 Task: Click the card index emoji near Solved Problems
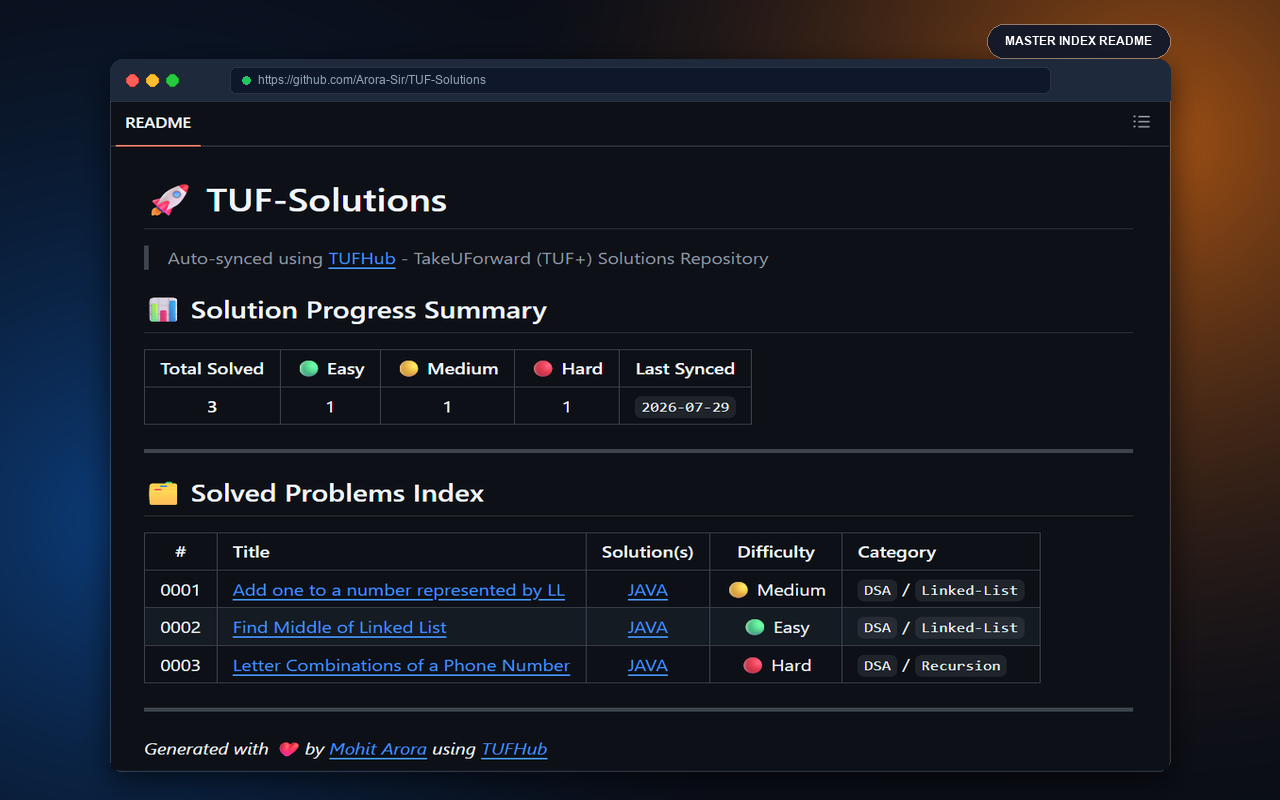[163, 493]
